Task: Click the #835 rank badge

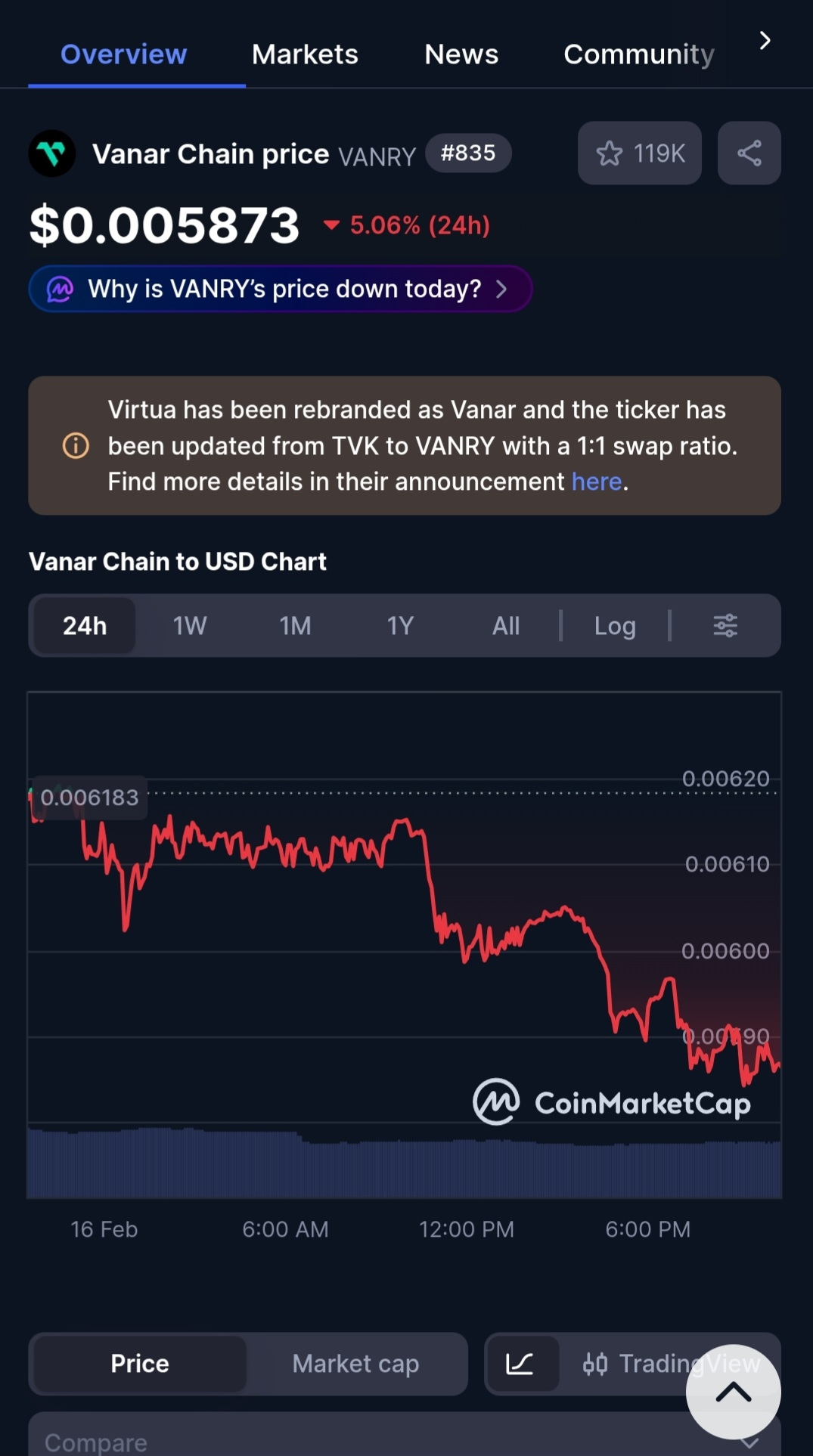Action: (x=467, y=153)
